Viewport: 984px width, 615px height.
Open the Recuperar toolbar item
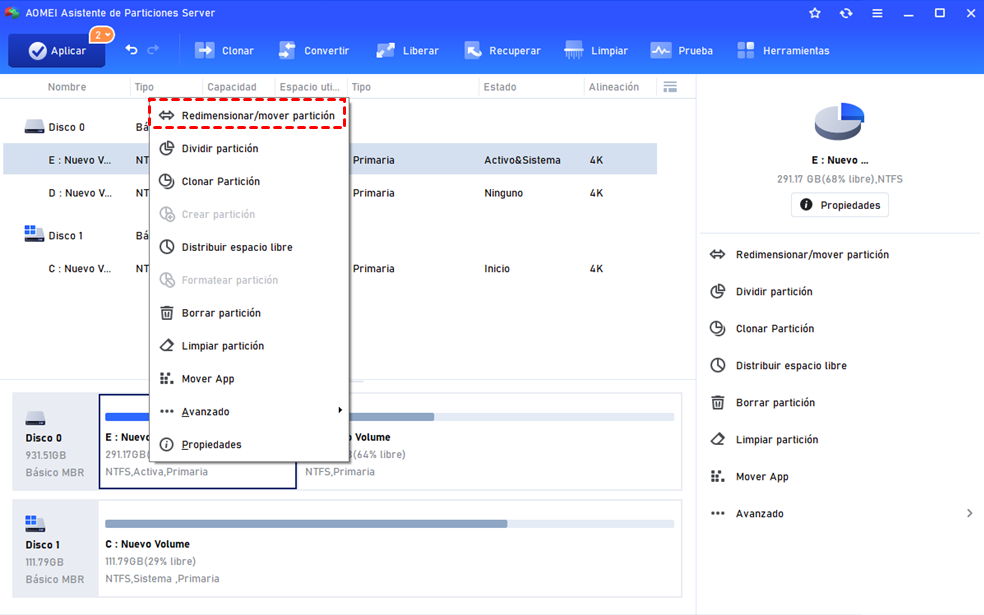coord(502,51)
